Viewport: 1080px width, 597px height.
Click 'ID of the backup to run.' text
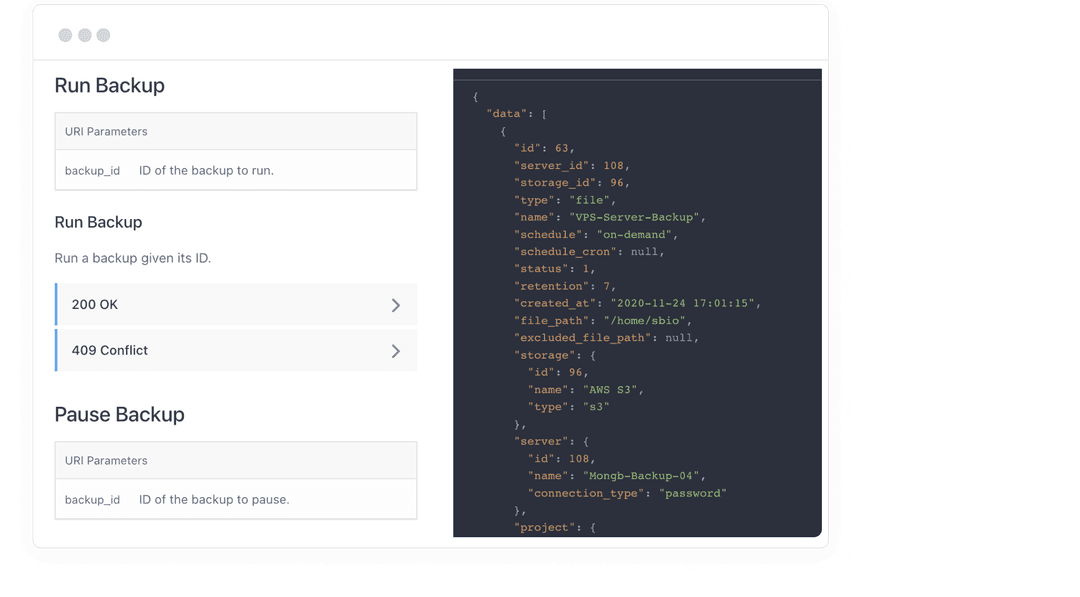(x=206, y=171)
